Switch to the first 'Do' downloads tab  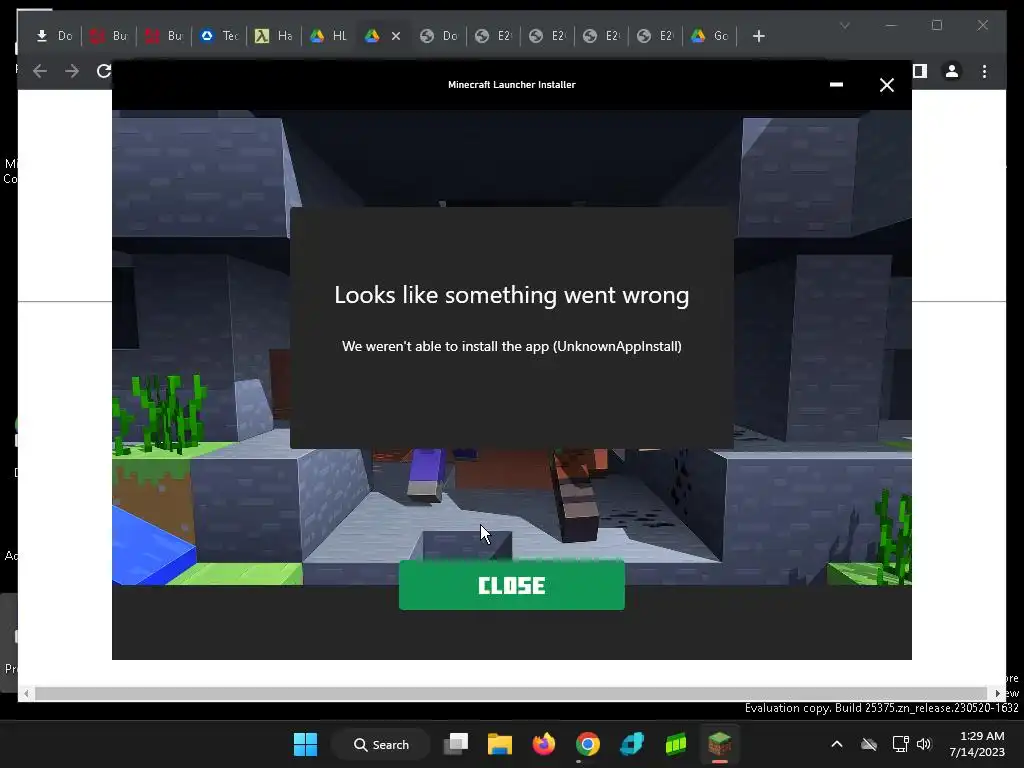pyautogui.click(x=54, y=36)
